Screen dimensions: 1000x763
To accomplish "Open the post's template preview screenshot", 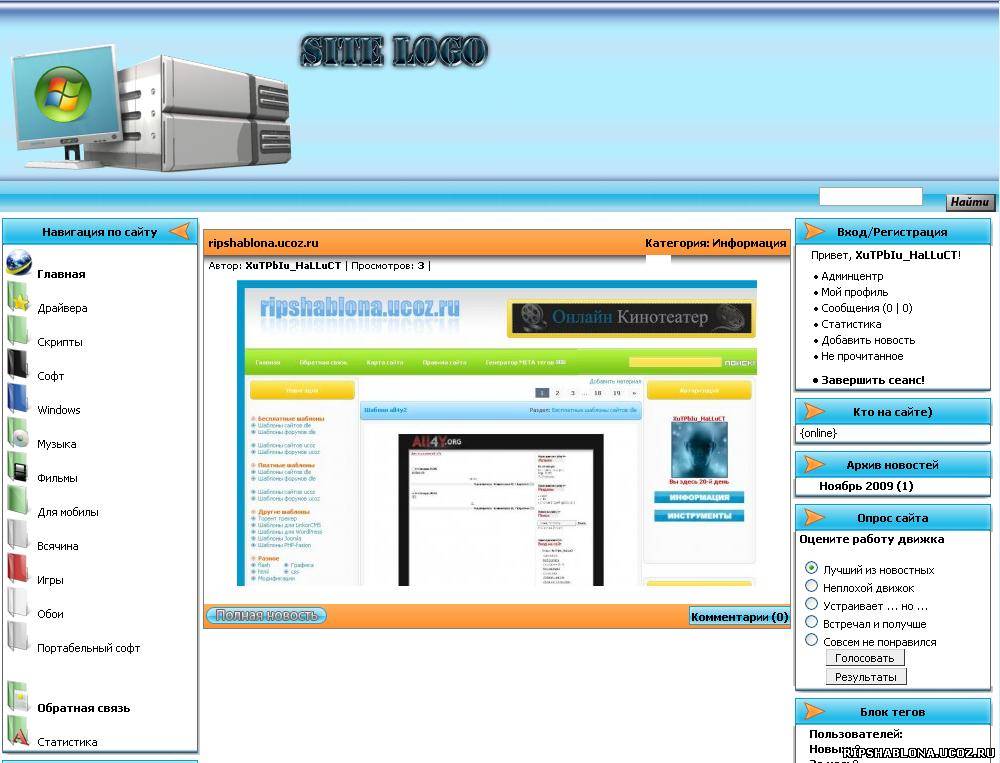I will pyautogui.click(x=497, y=433).
